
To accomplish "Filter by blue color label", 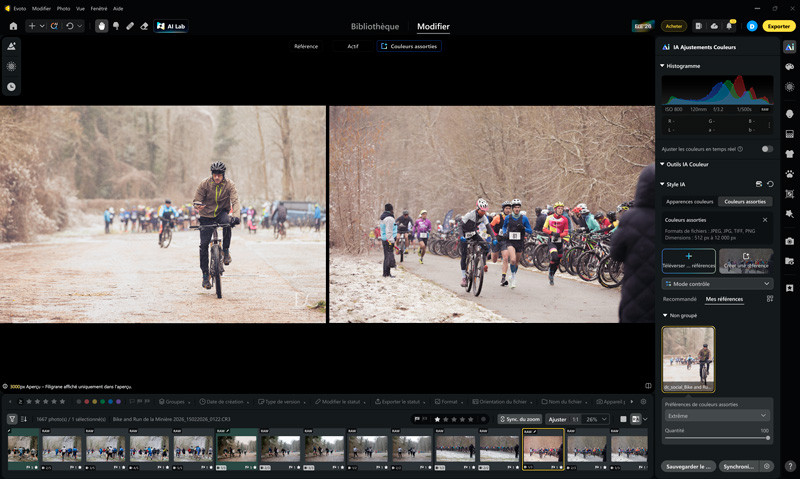I will (x=110, y=402).
